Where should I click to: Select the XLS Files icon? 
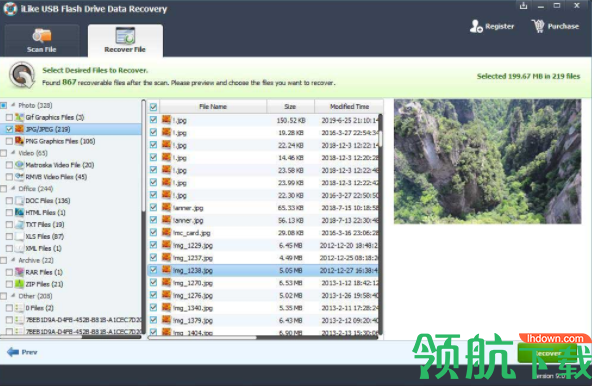tap(19, 236)
